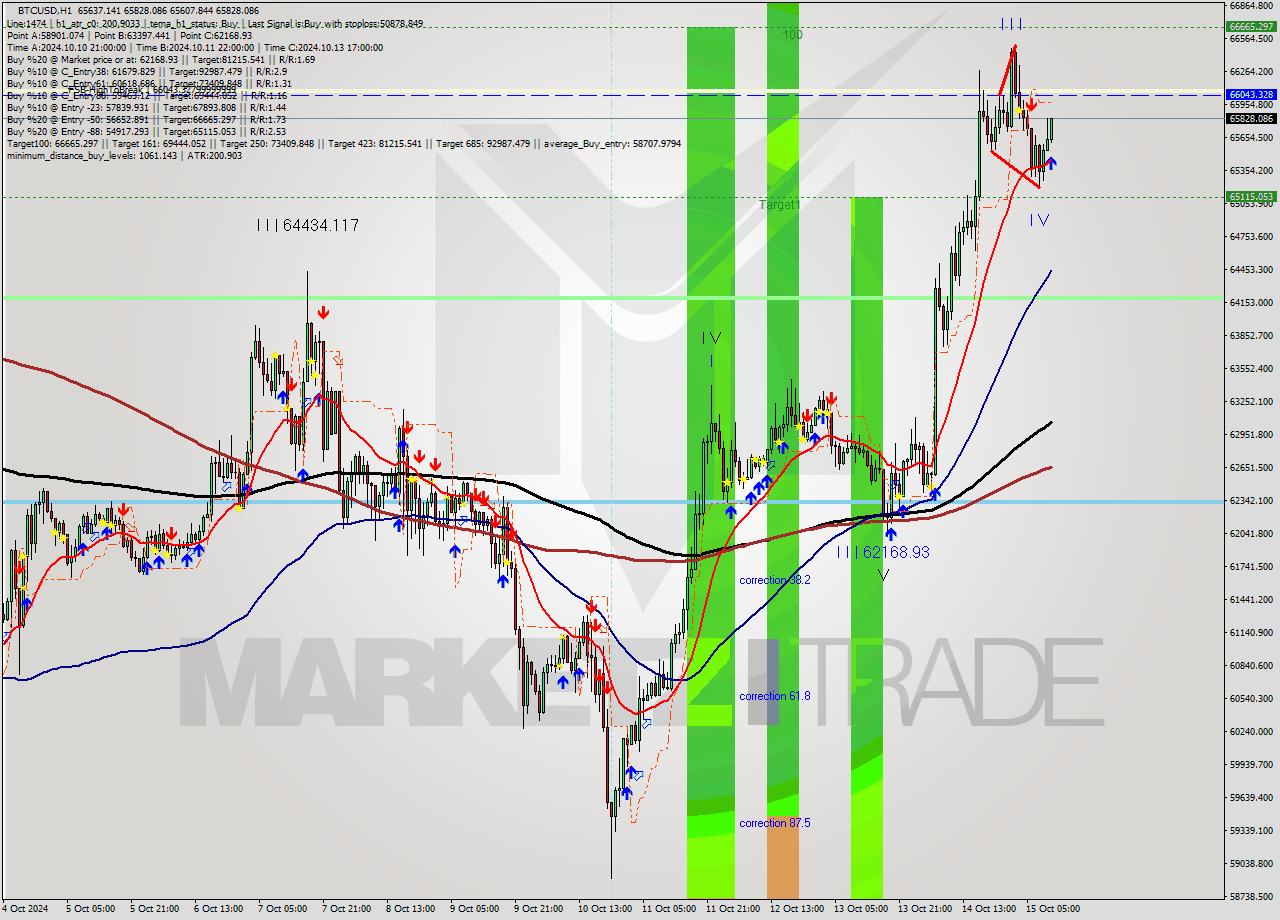Click the green 65115.053 price tag
The image size is (1280, 920).
click(x=1251, y=196)
